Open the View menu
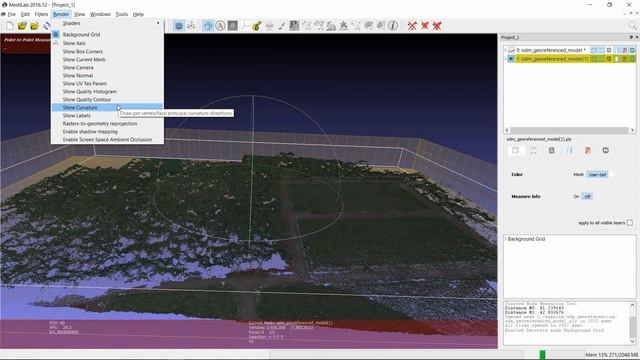Viewport: 640px width, 360px height. point(80,14)
